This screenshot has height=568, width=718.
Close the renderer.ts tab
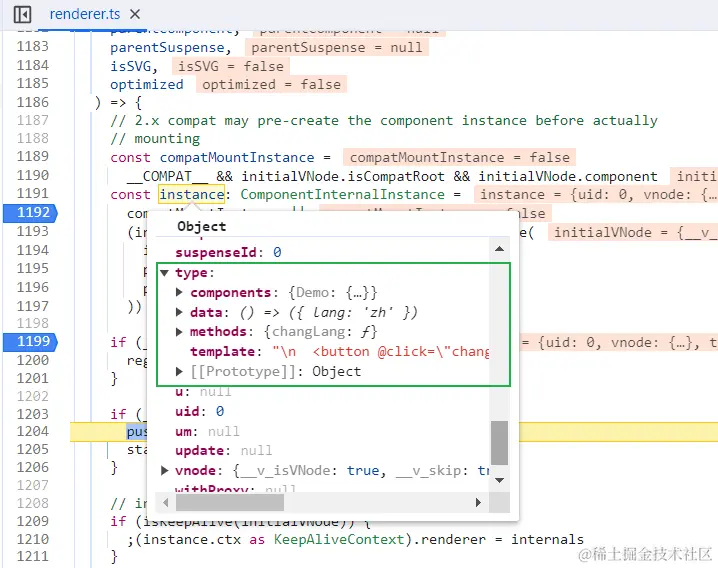coord(135,14)
